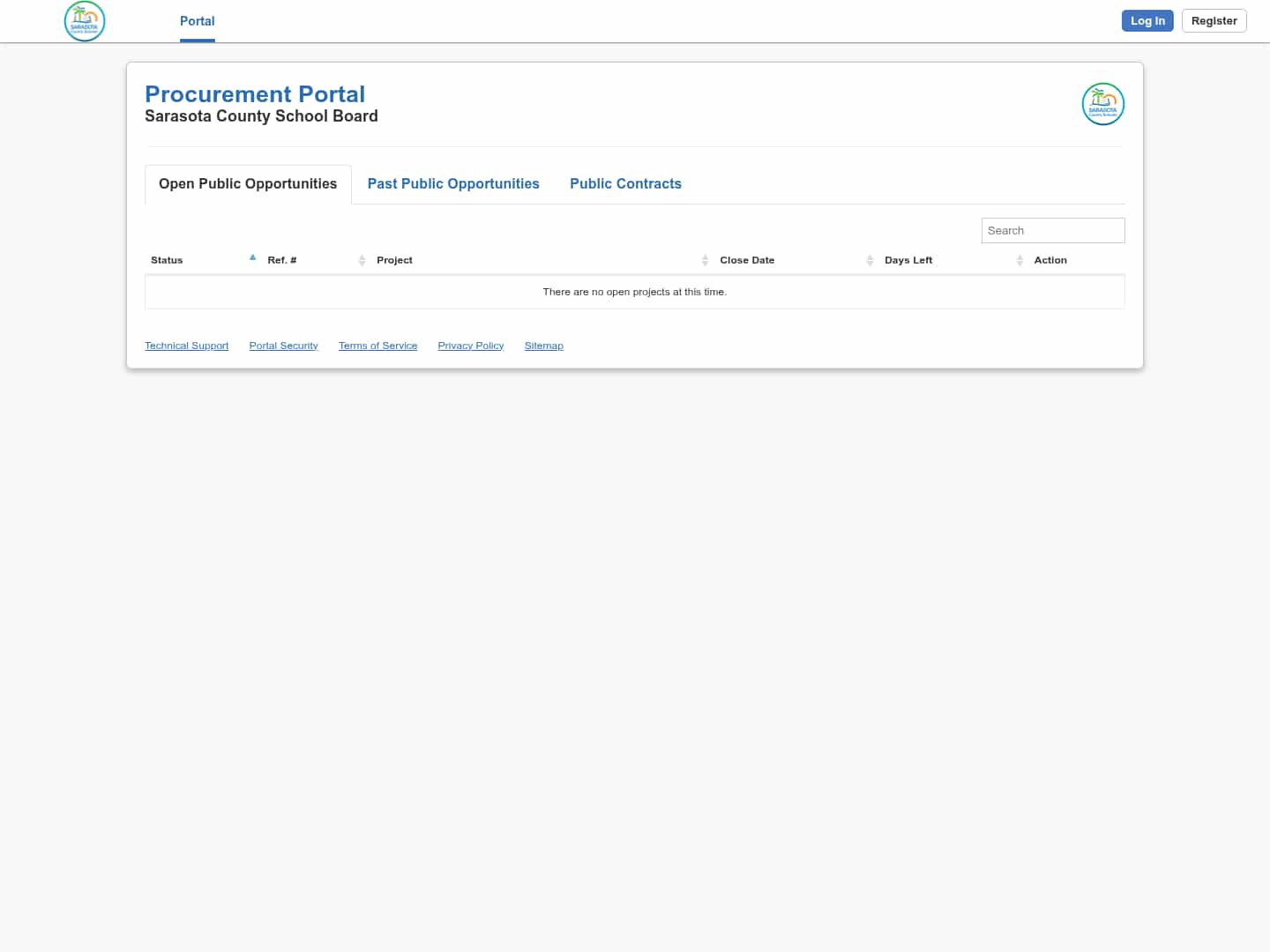Click the Portal navigation item

coord(197,21)
